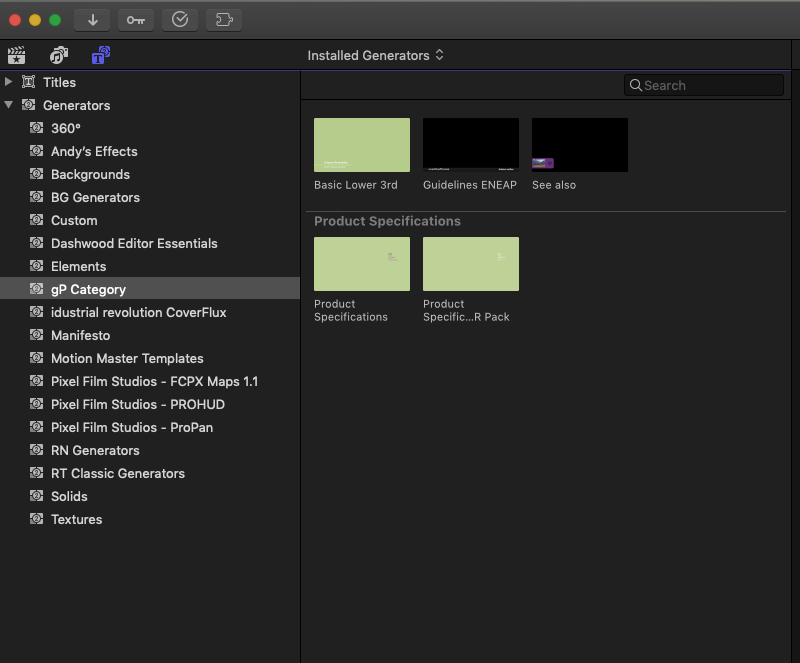
Task: Select the Backgrounds category
Action: 150,174
